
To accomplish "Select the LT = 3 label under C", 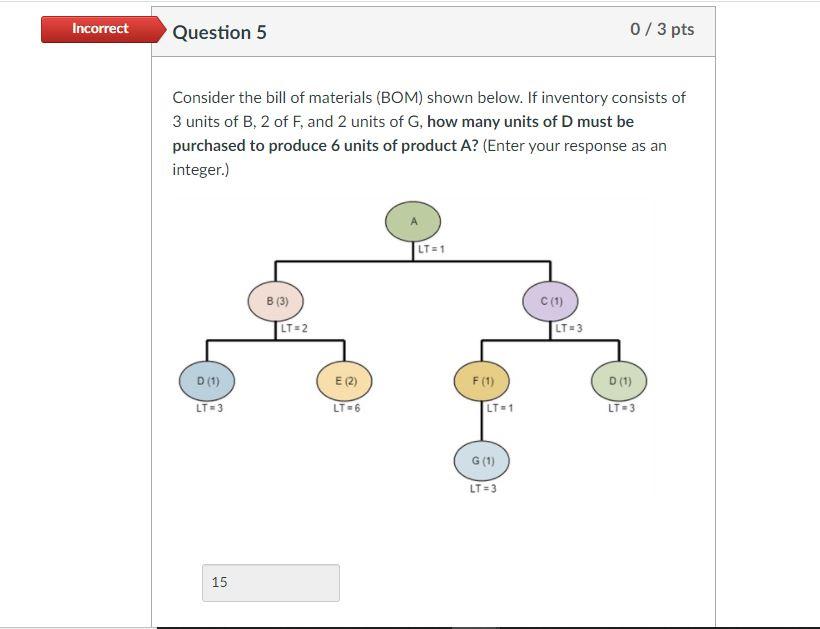I will coord(569,326).
